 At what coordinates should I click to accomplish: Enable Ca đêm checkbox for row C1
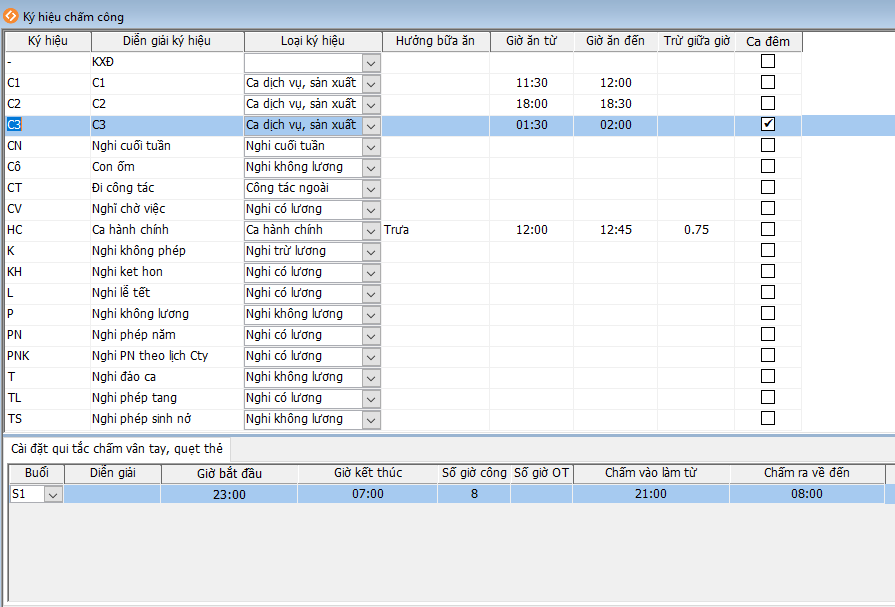coord(768,82)
